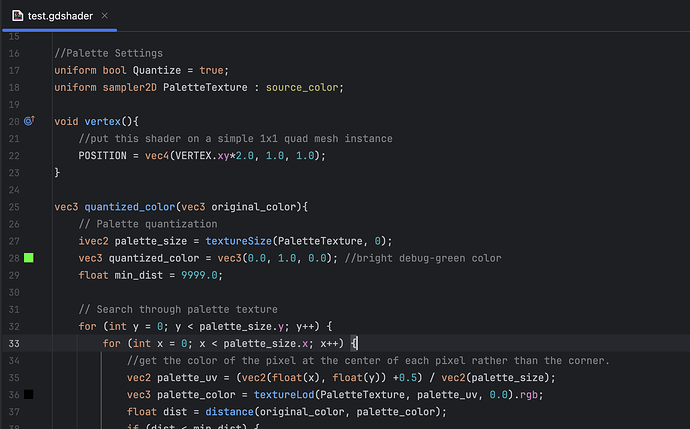Place cursor on the vertex function name
The width and height of the screenshot is (690, 429).
[x=103, y=121]
